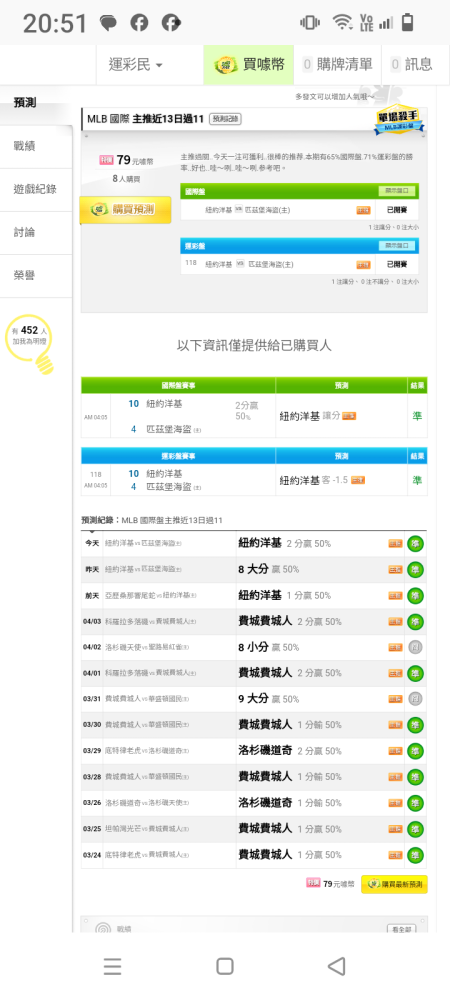Click the 單場殺手 badge icon

pyautogui.click(x=400, y=119)
